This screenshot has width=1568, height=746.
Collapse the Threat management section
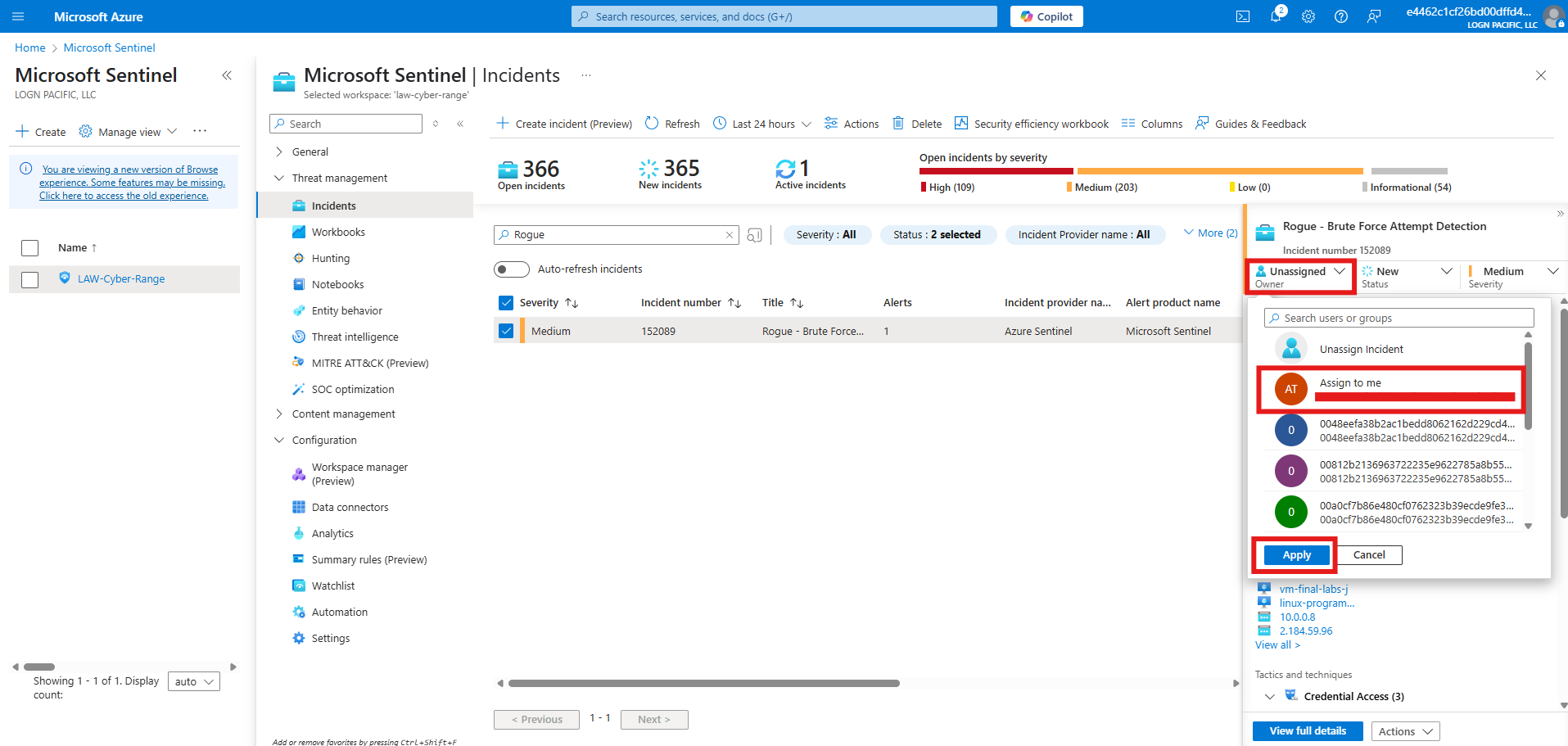[279, 179]
